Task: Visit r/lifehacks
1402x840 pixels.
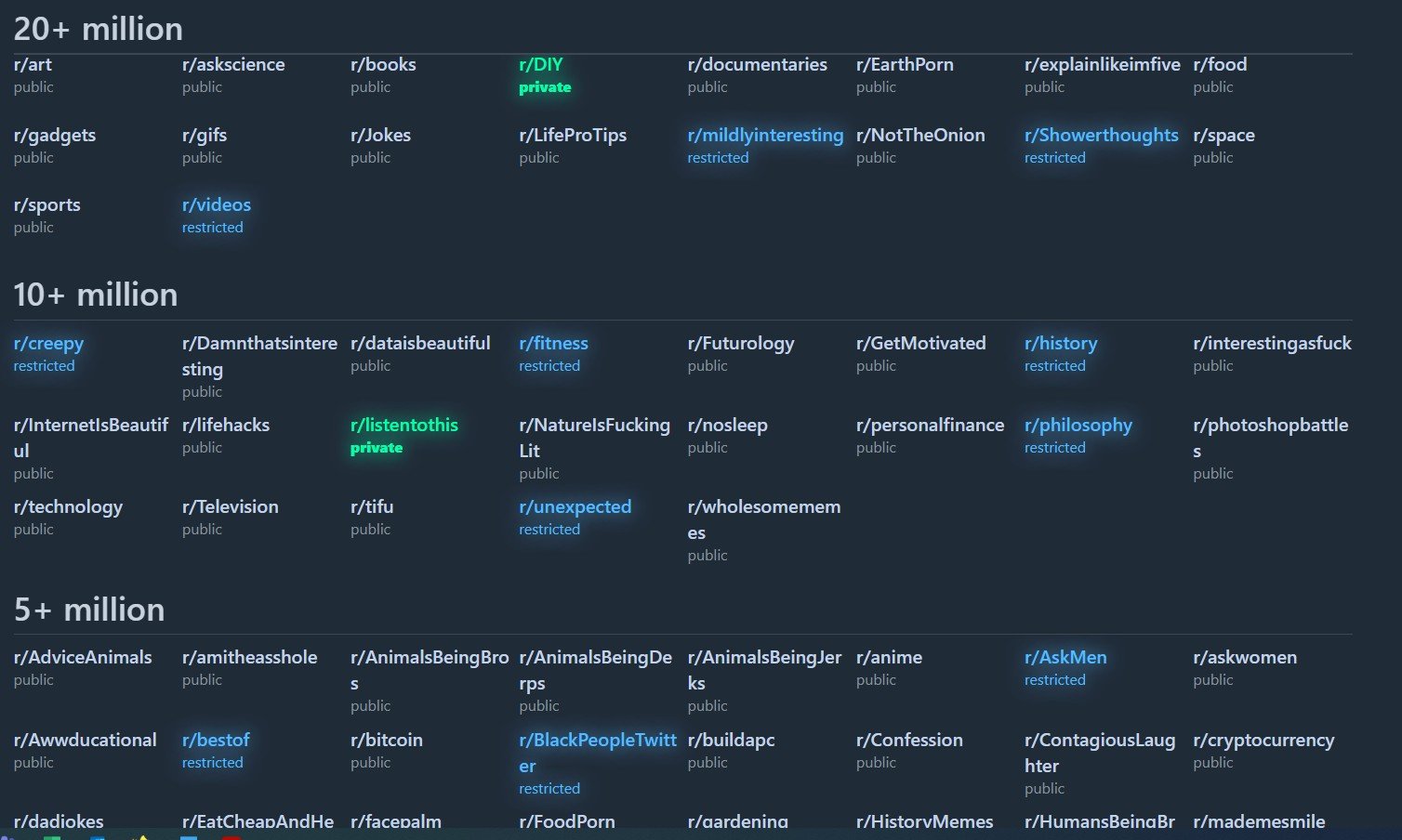Action: (226, 426)
